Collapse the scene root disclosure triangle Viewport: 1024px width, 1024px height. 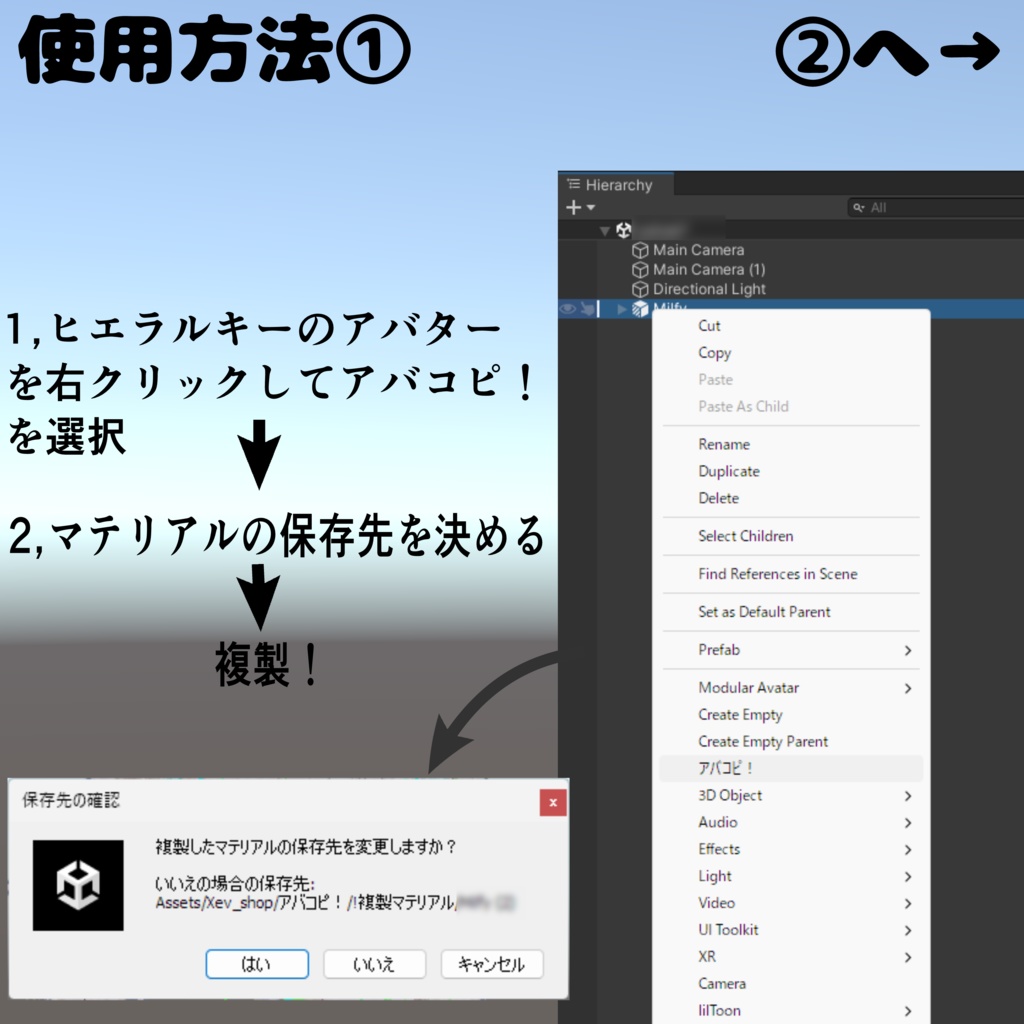(604, 228)
